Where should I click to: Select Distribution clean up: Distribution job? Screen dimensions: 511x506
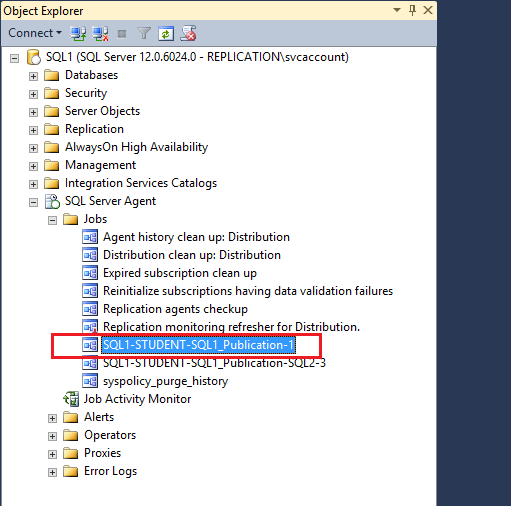(x=192, y=255)
